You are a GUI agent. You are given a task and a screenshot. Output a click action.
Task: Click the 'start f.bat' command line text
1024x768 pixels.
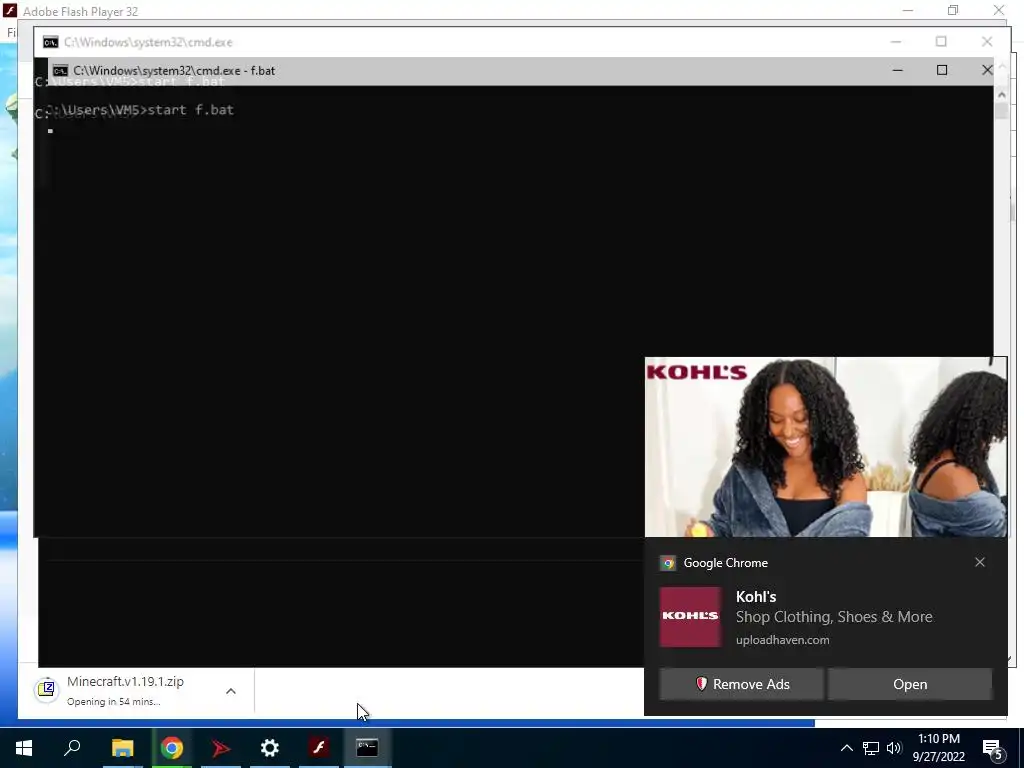pyautogui.click(x=191, y=110)
